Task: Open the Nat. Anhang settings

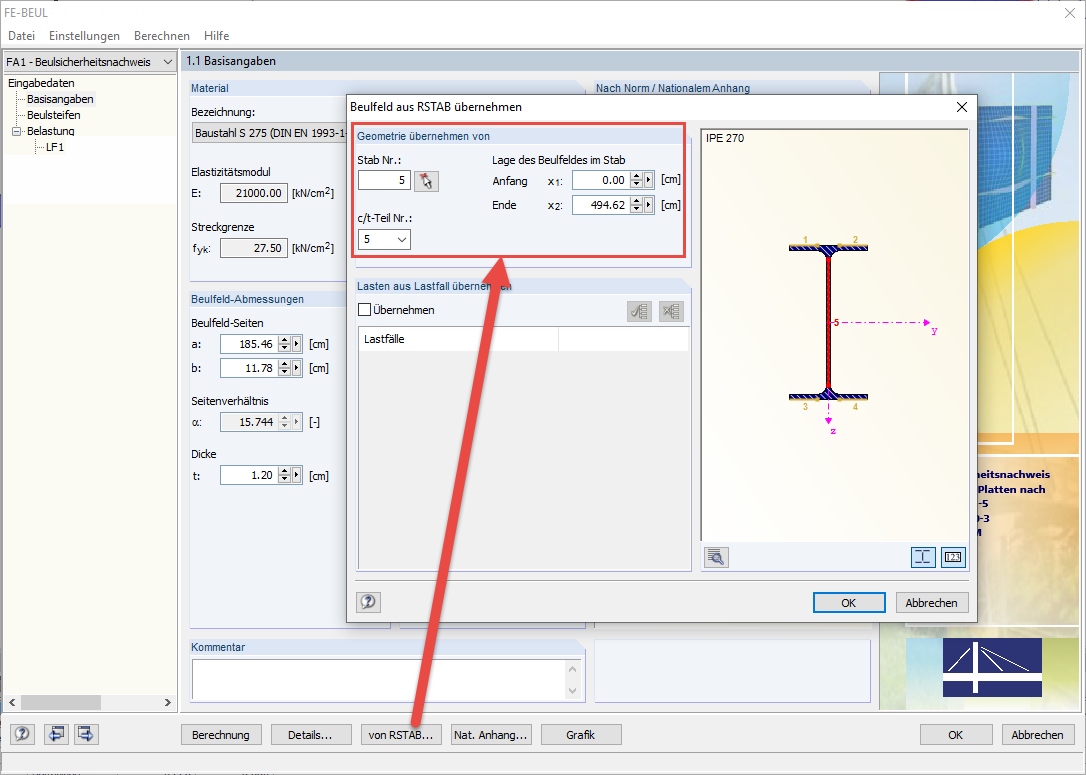Action: 491,734
